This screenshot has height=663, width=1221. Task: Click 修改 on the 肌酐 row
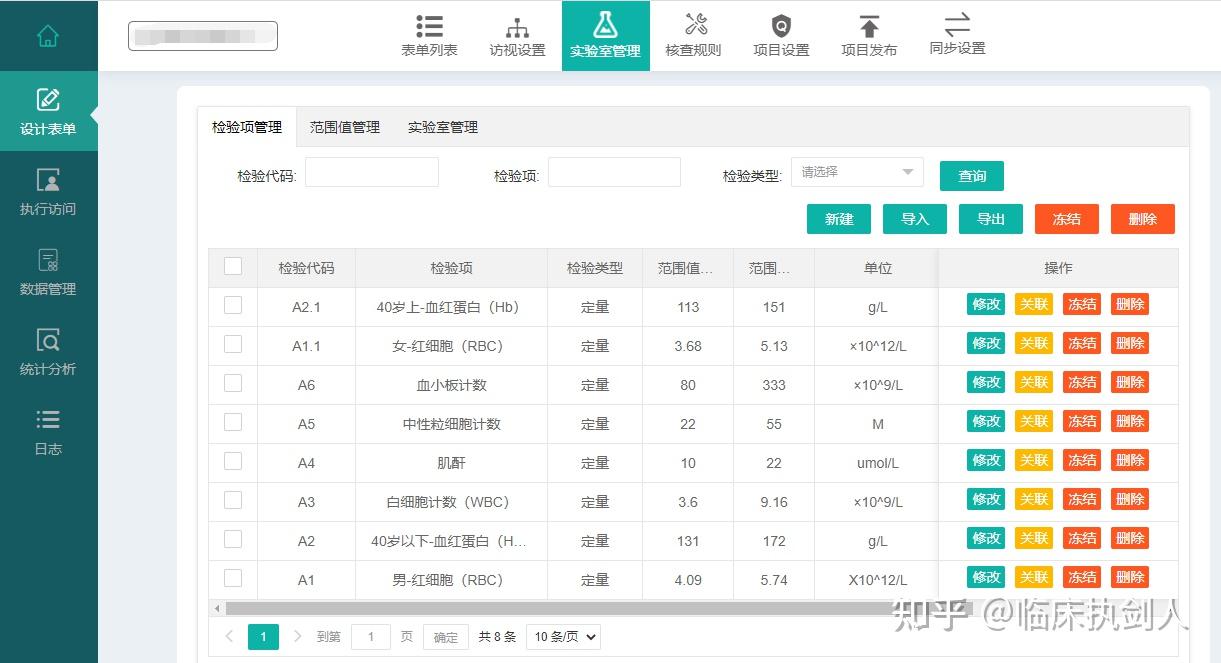(985, 460)
